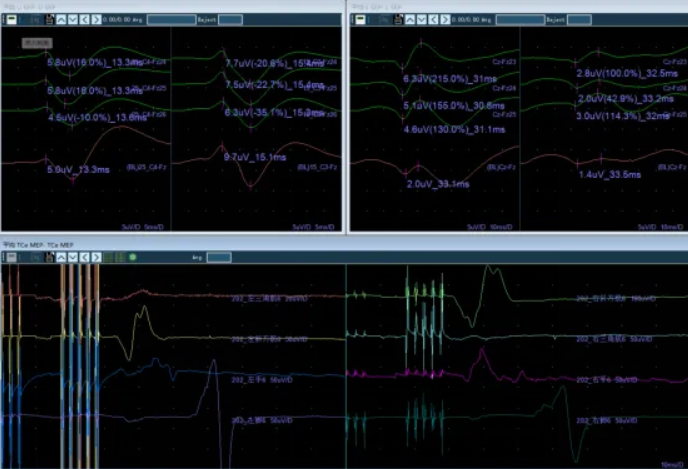Viewport: 688px width, 469px height.
Task: Click the up arrow in upper-right SEP window toolbar
Action: (x=410, y=19)
